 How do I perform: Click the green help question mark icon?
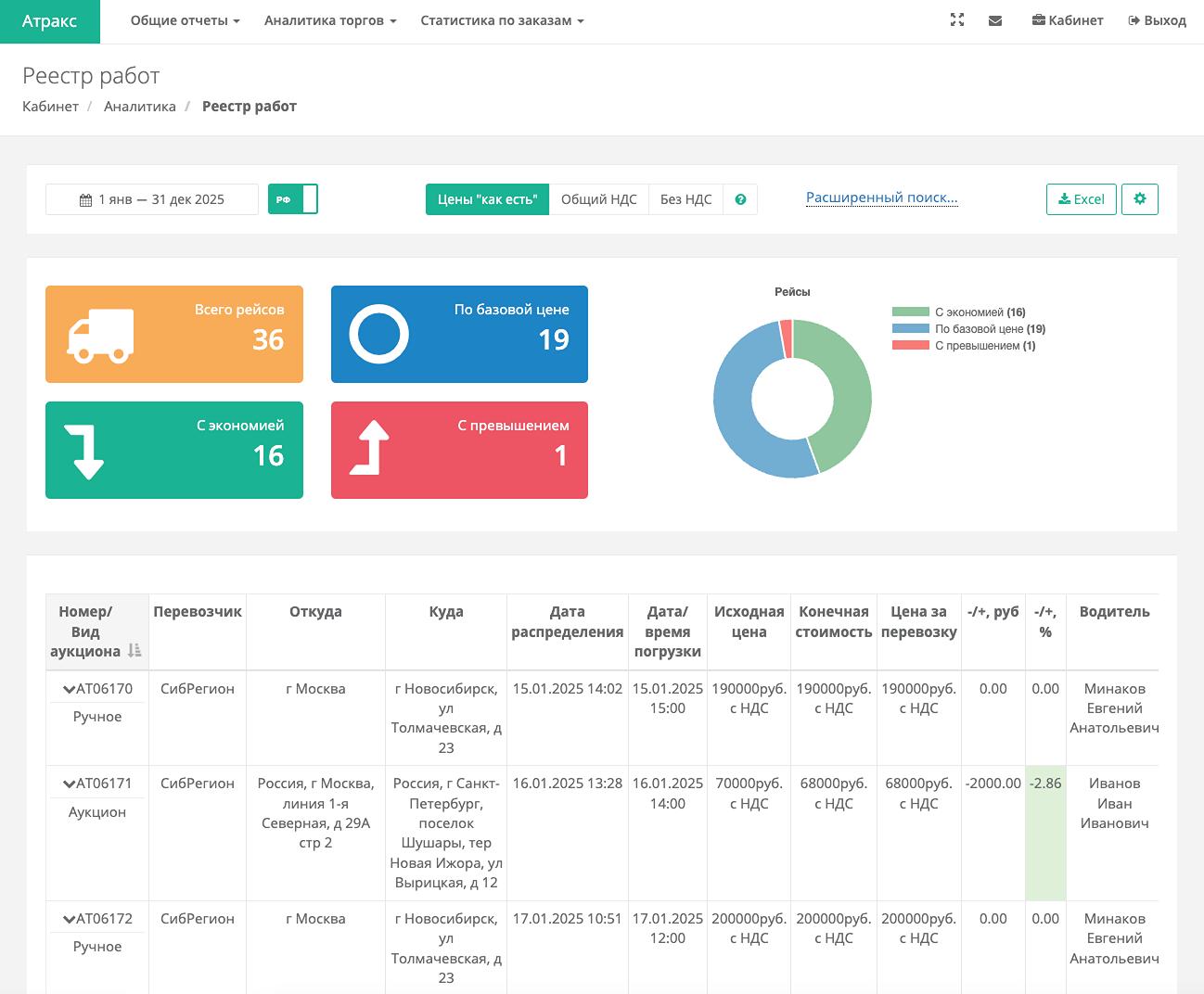click(740, 199)
